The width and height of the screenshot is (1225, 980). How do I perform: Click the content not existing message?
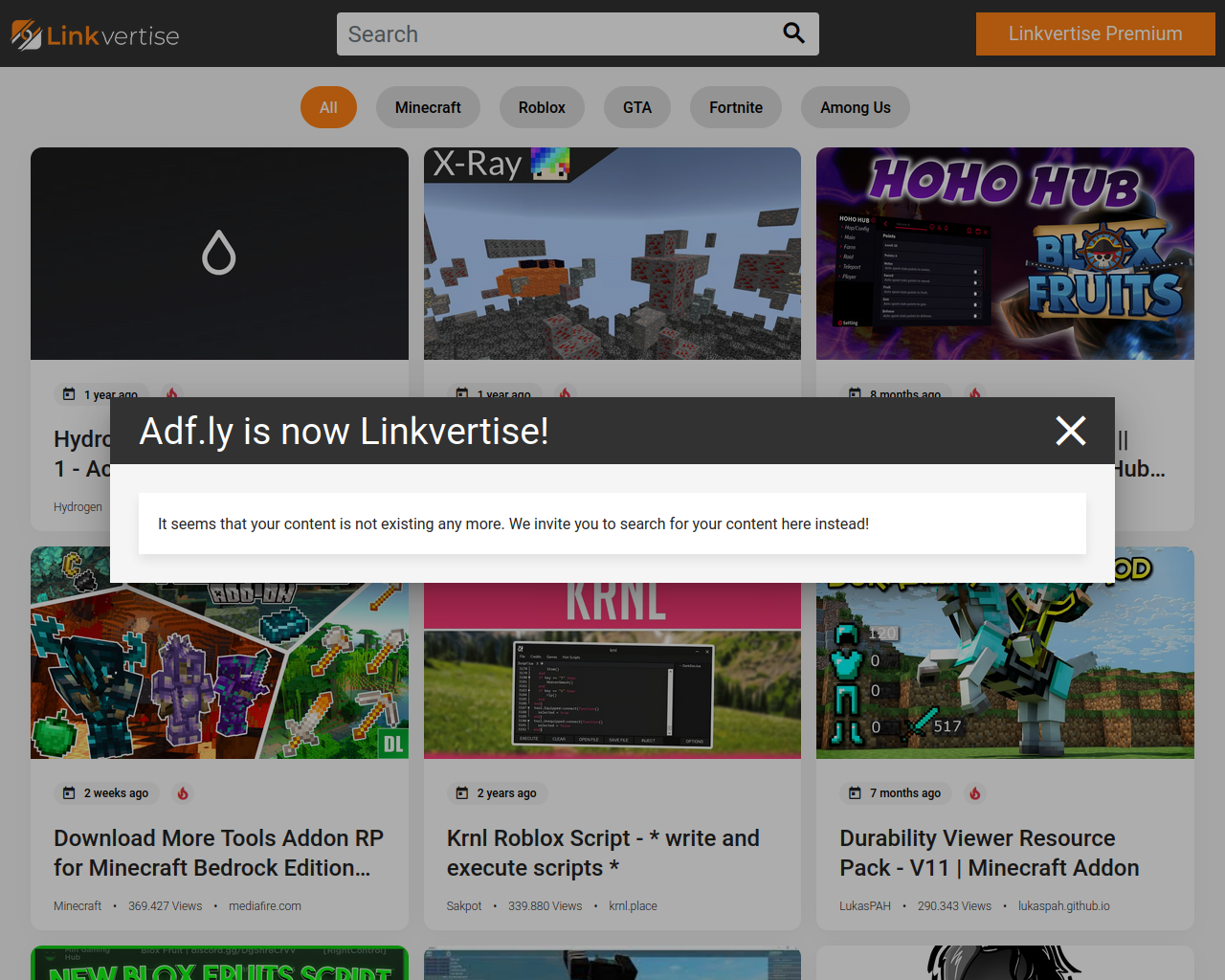click(514, 523)
